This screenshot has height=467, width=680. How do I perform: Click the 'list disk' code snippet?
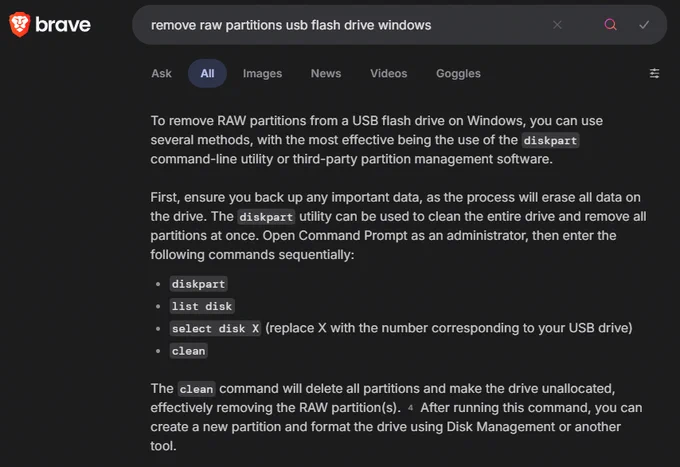coord(202,306)
